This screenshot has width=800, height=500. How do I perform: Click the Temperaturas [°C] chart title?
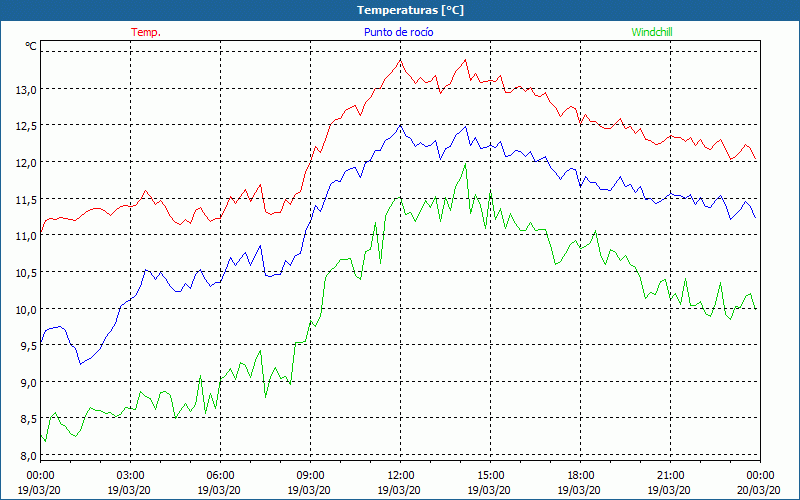click(x=410, y=10)
